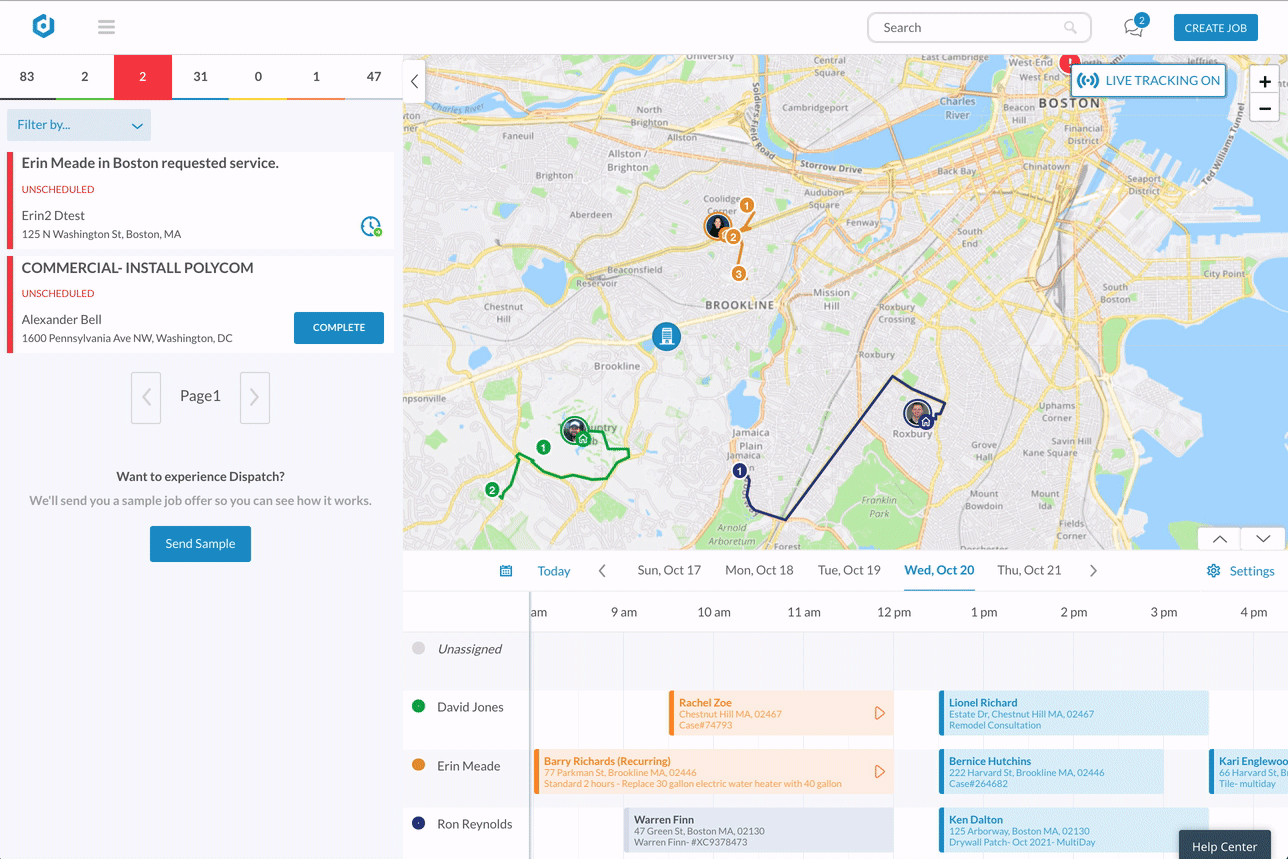Select the 1 count tab
Image resolution: width=1288 pixels, height=859 pixels.
click(316, 77)
